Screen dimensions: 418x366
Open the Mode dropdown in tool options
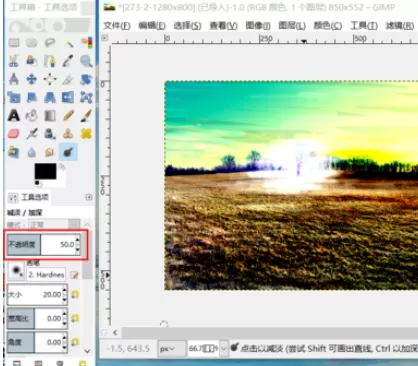click(54, 225)
